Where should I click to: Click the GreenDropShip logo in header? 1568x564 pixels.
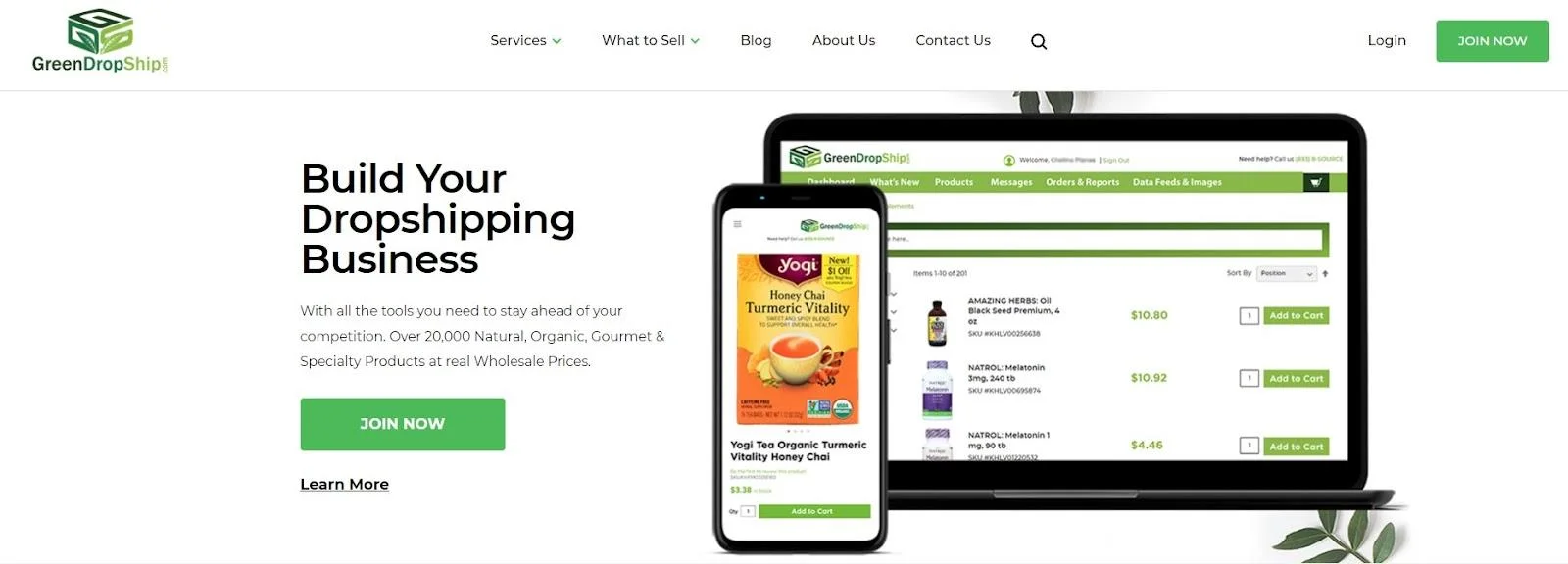100,41
